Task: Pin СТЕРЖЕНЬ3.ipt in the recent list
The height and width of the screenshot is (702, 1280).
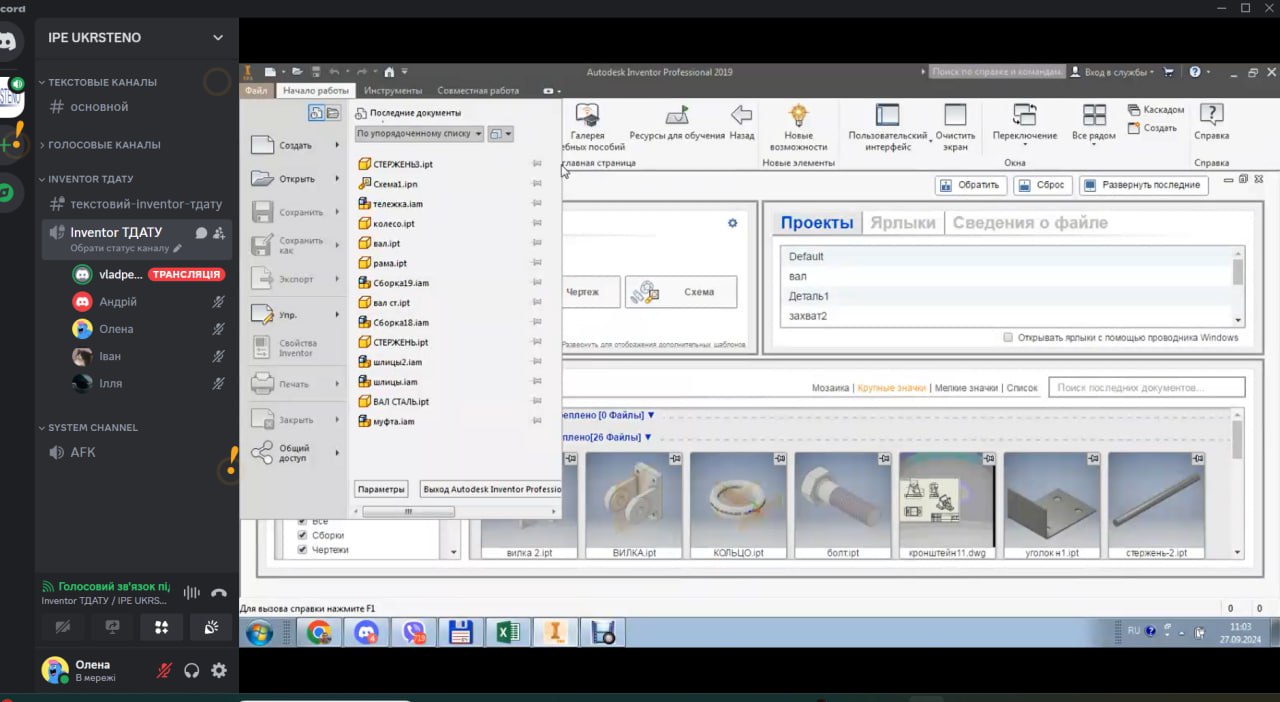Action: point(537,164)
